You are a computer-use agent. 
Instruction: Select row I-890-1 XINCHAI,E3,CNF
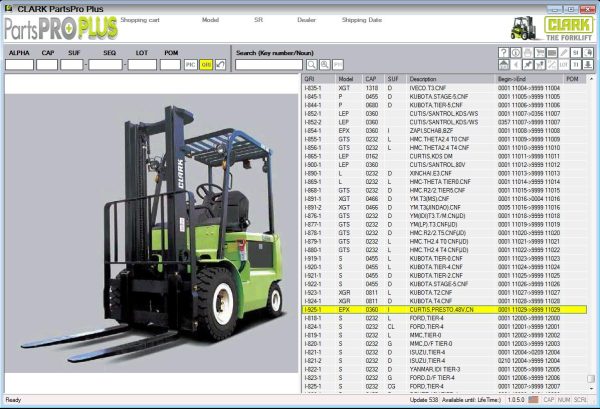point(444,173)
